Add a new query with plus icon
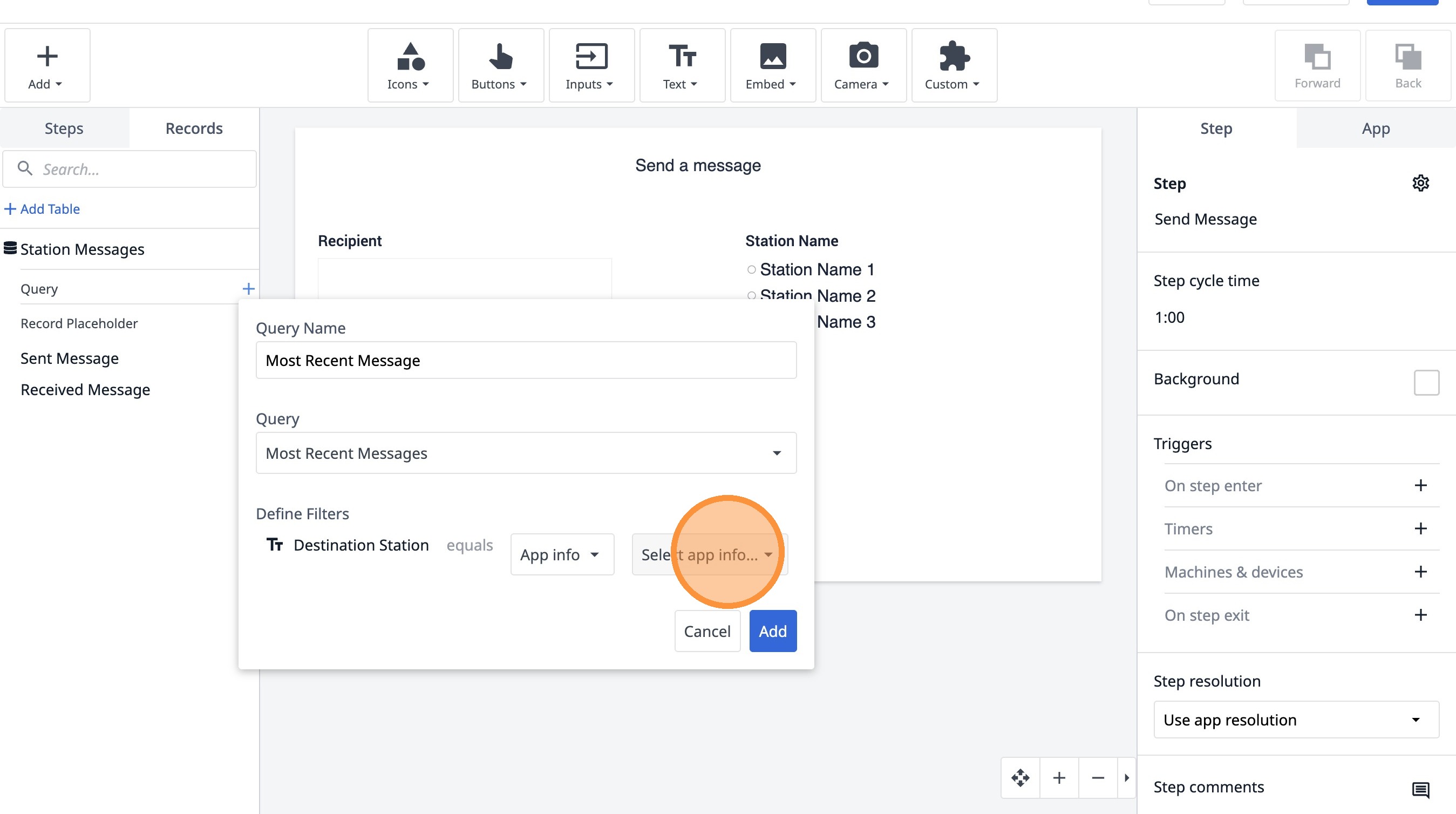1456x814 pixels. click(248, 289)
